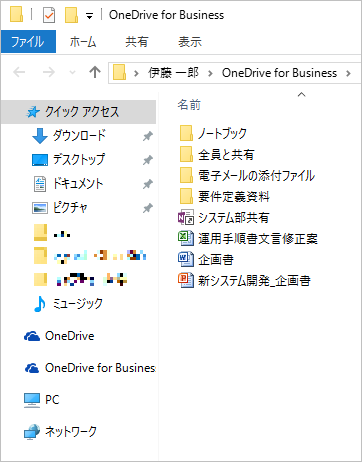
Task: Expand chevron after OneDrive for Business path
Action: [348, 73]
